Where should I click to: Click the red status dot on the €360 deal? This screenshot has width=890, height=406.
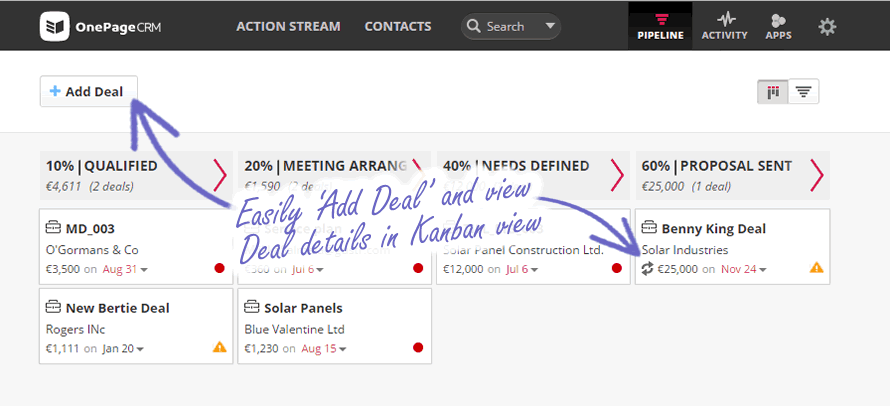coord(418,268)
